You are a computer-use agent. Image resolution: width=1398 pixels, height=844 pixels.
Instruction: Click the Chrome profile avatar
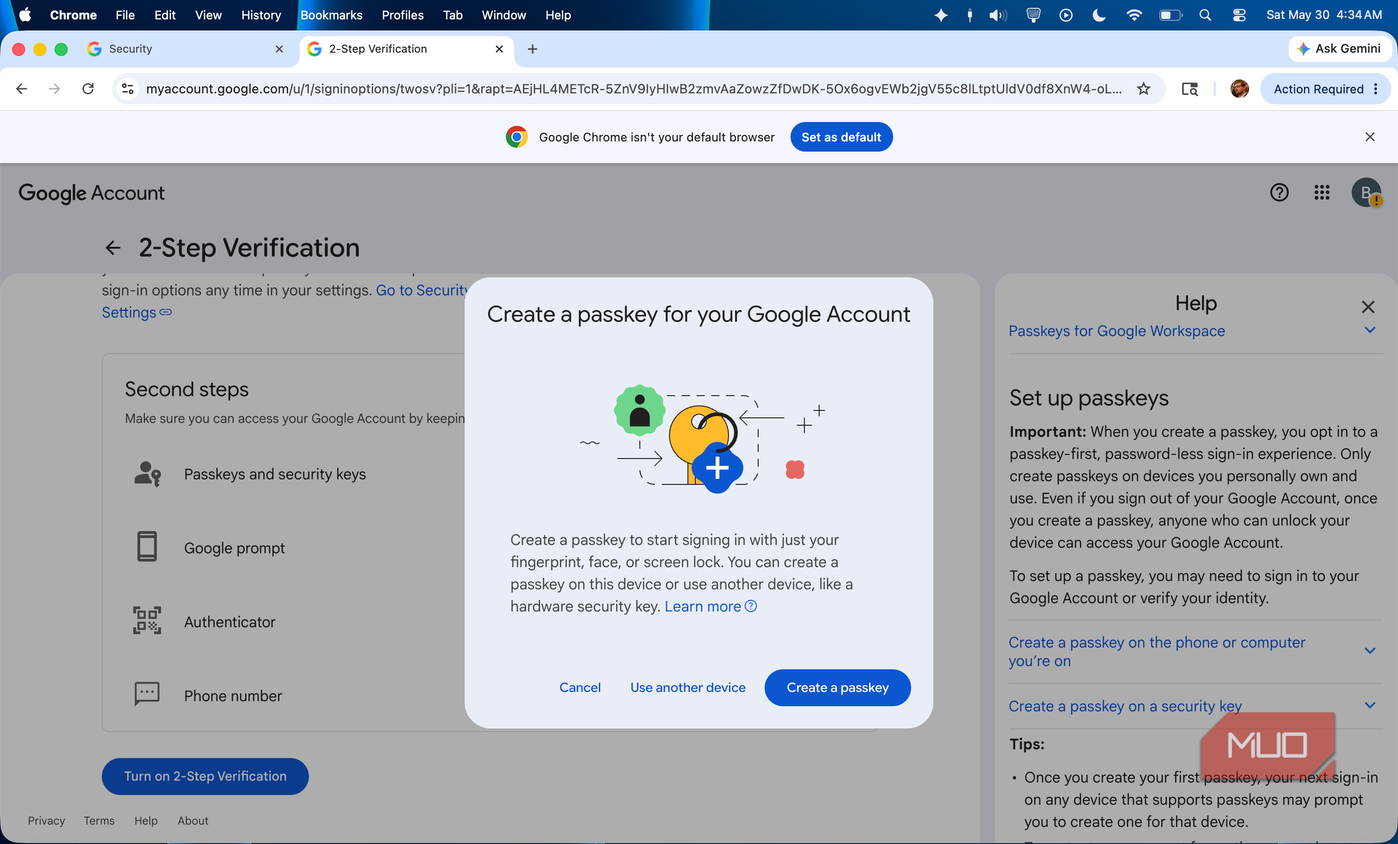coord(1240,89)
